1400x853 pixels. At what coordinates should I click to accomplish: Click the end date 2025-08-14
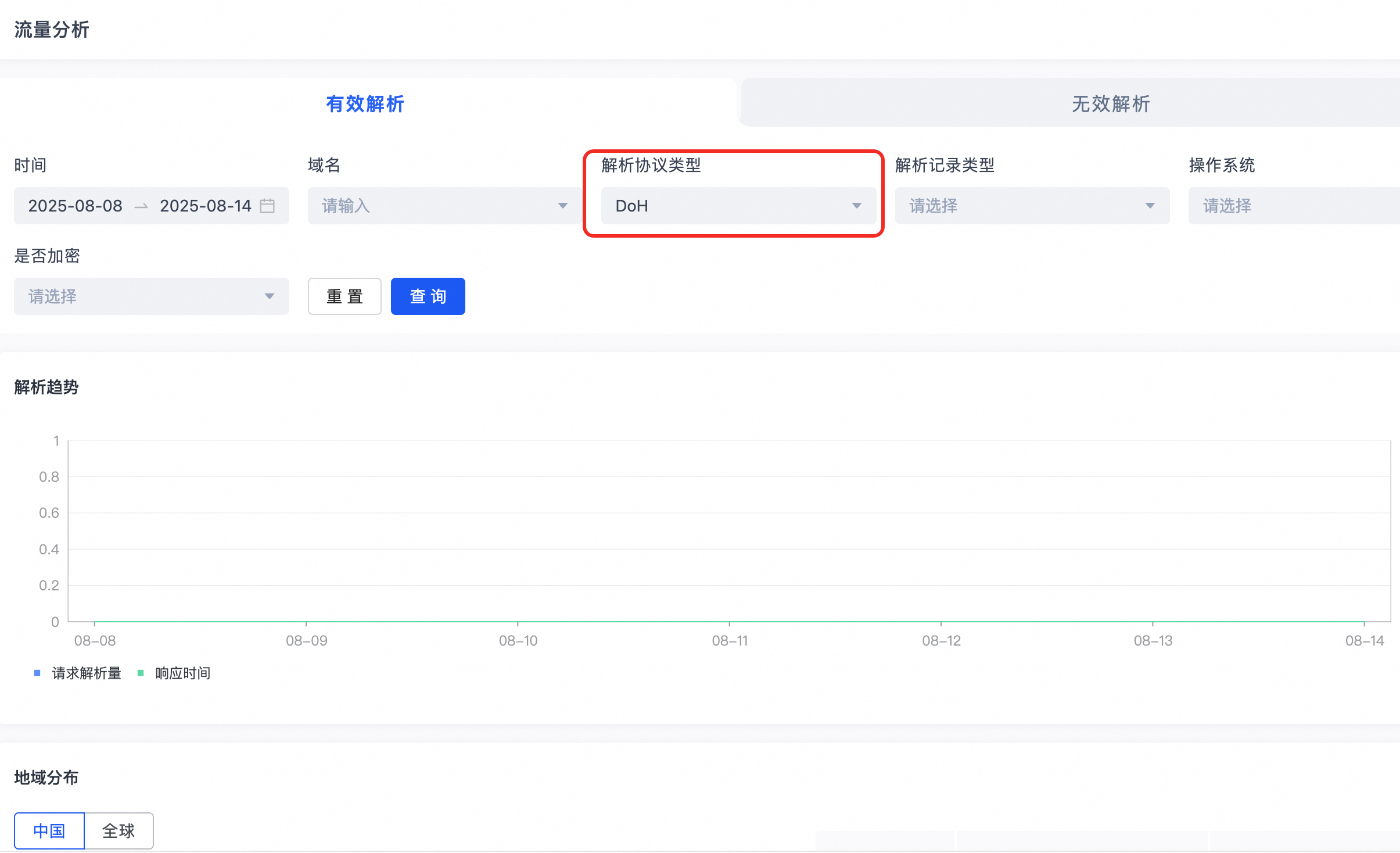(x=206, y=206)
